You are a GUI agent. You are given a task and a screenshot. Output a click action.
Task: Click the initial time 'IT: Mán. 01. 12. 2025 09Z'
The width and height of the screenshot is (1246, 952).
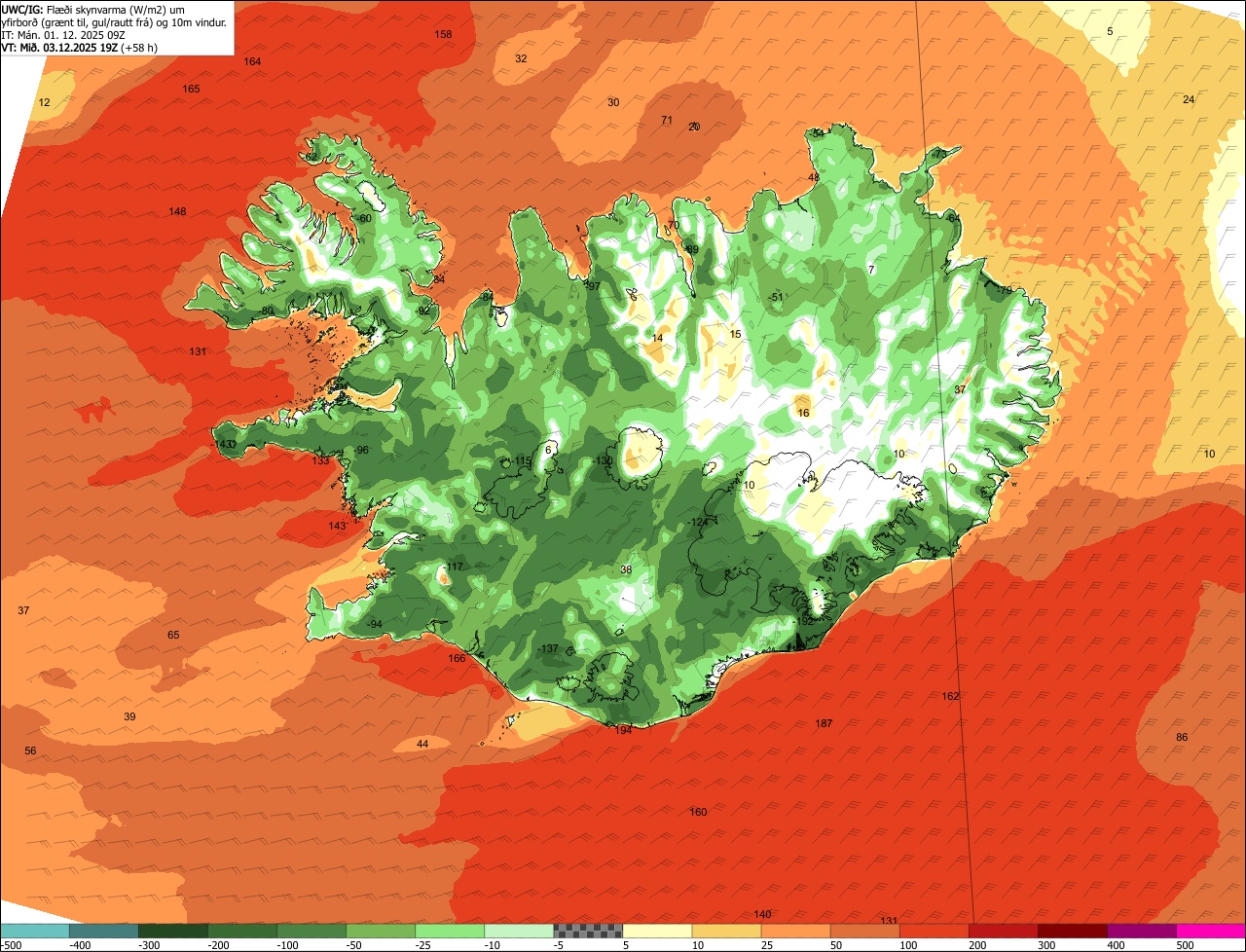tap(63, 34)
